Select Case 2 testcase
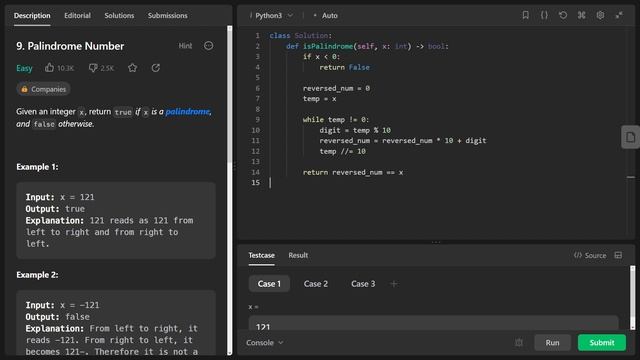The image size is (640, 360). [x=316, y=284]
